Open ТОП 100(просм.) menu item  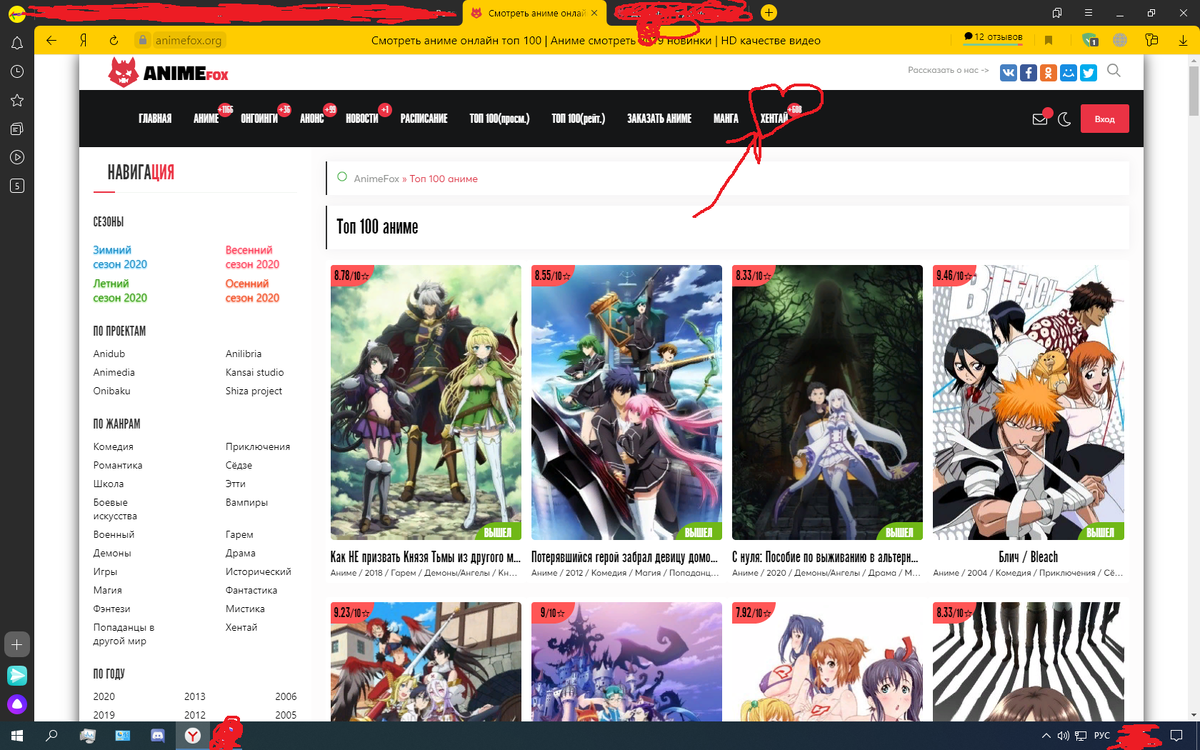[499, 118]
